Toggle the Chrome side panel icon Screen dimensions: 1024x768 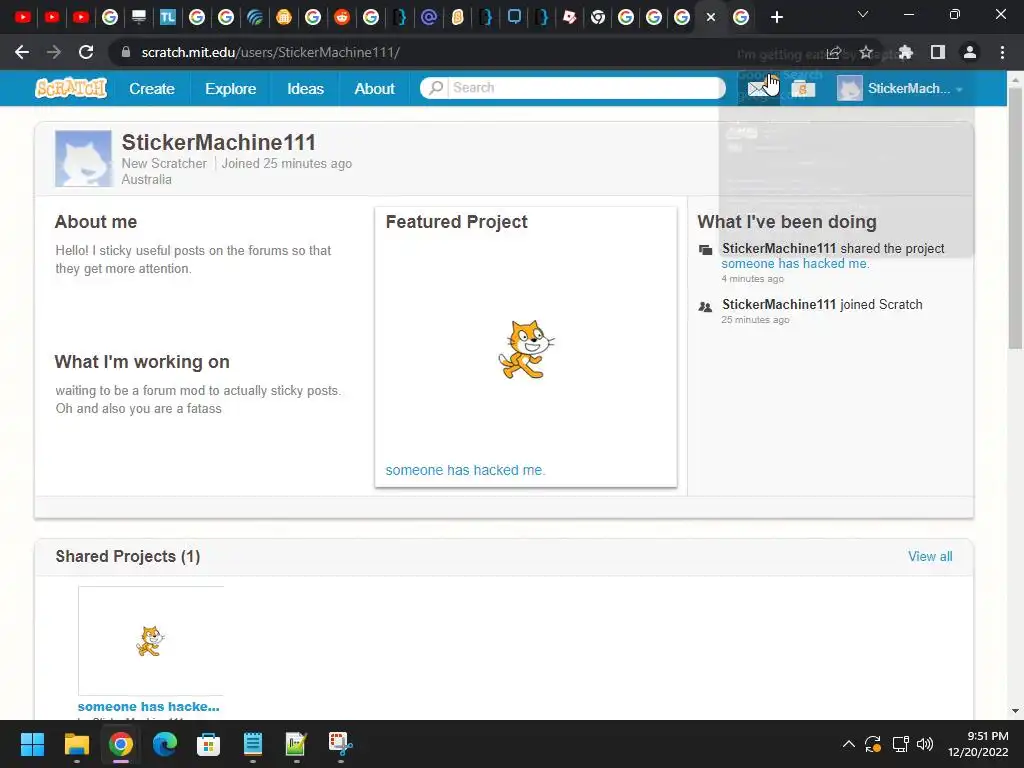pyautogui.click(x=938, y=52)
